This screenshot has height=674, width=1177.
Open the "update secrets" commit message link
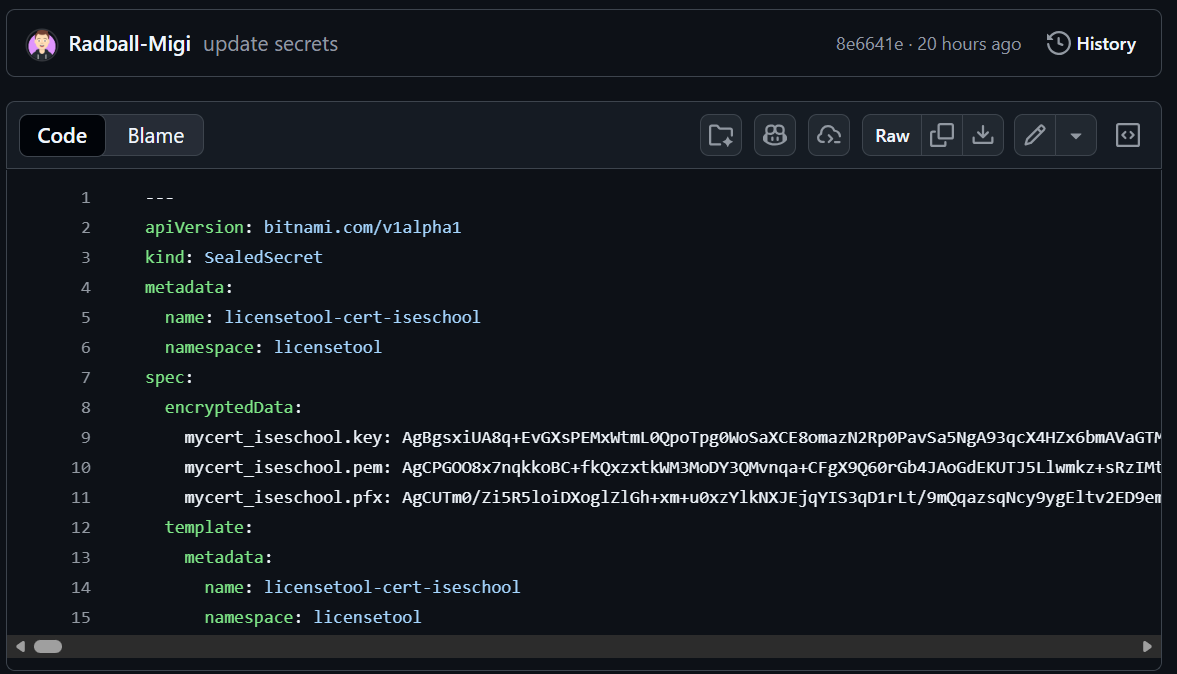tap(270, 44)
